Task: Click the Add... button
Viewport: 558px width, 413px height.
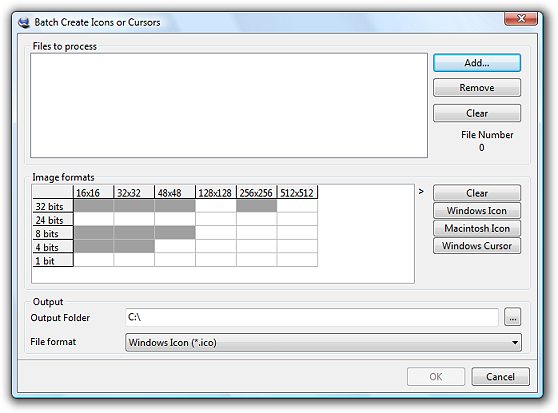Action: tap(477, 63)
